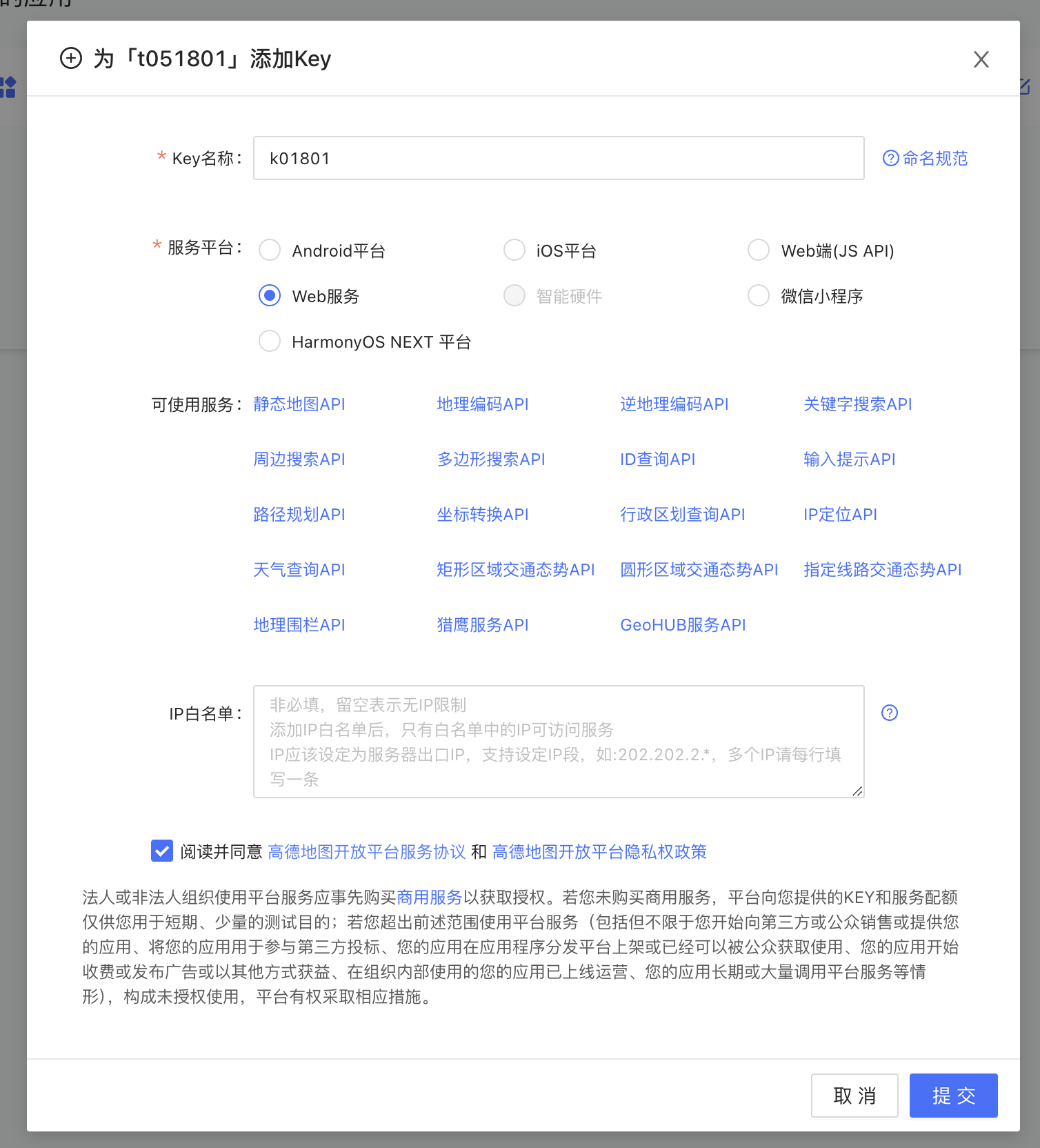Select the 微信小程序 radio option
Viewport: 1040px width, 1148px height.
pyautogui.click(x=759, y=295)
